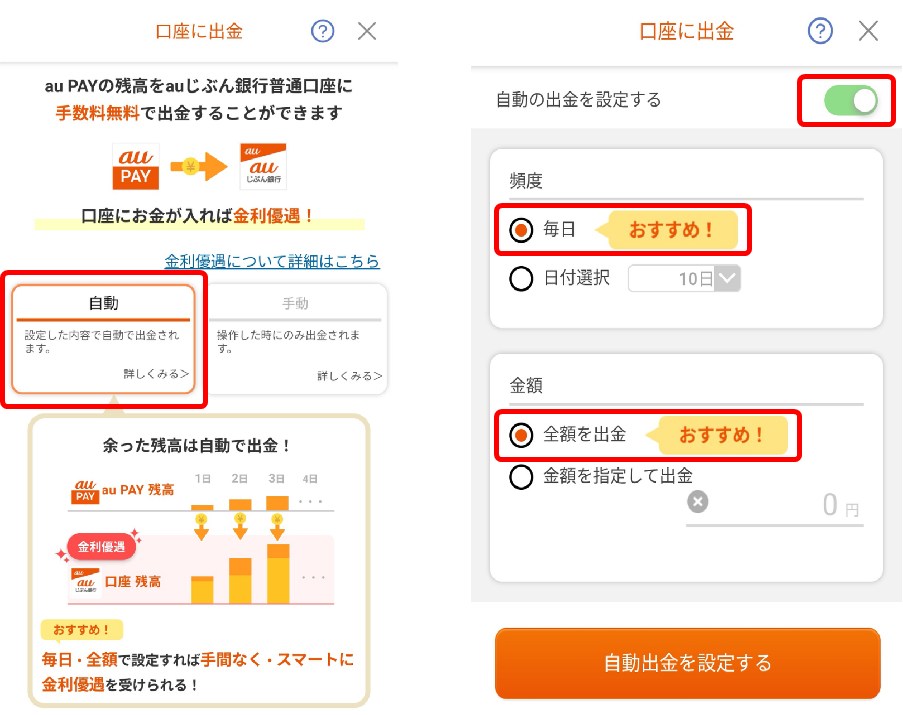903x715 pixels.
Task: Close the left 口座に出金 dialog
Action: [x=367, y=31]
